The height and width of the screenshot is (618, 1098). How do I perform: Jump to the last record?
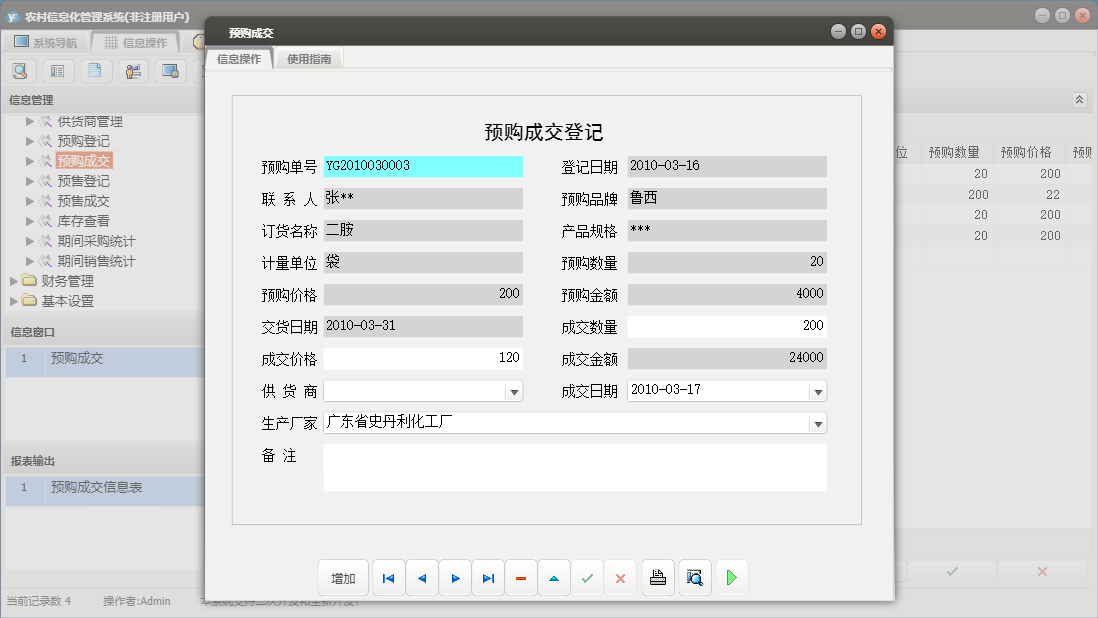tap(488, 577)
